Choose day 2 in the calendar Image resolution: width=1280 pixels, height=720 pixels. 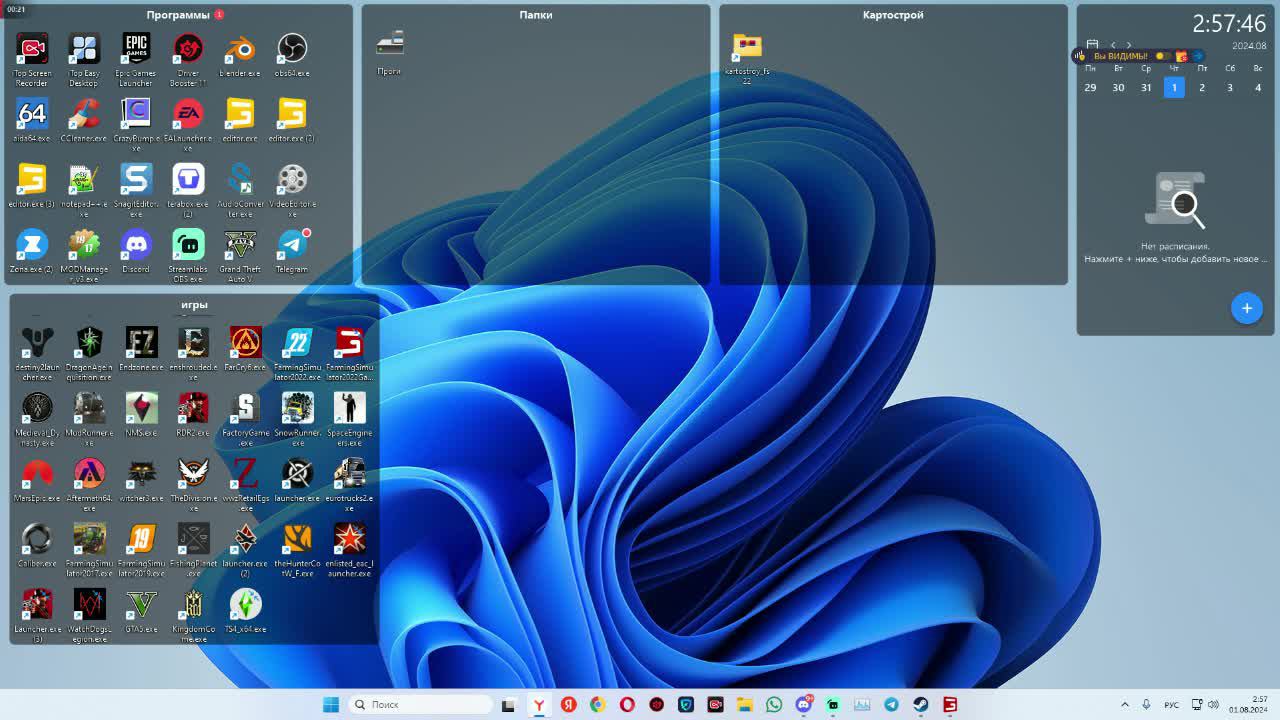(x=1202, y=88)
